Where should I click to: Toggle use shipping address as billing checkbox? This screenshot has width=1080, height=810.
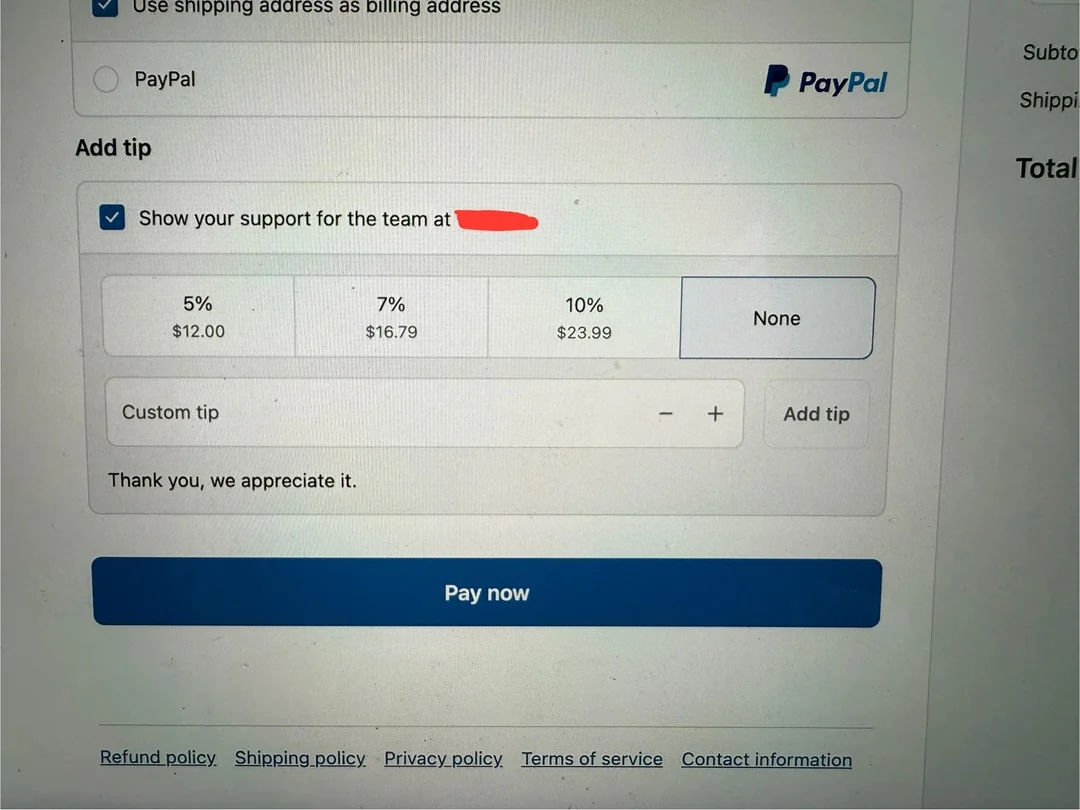105,6
